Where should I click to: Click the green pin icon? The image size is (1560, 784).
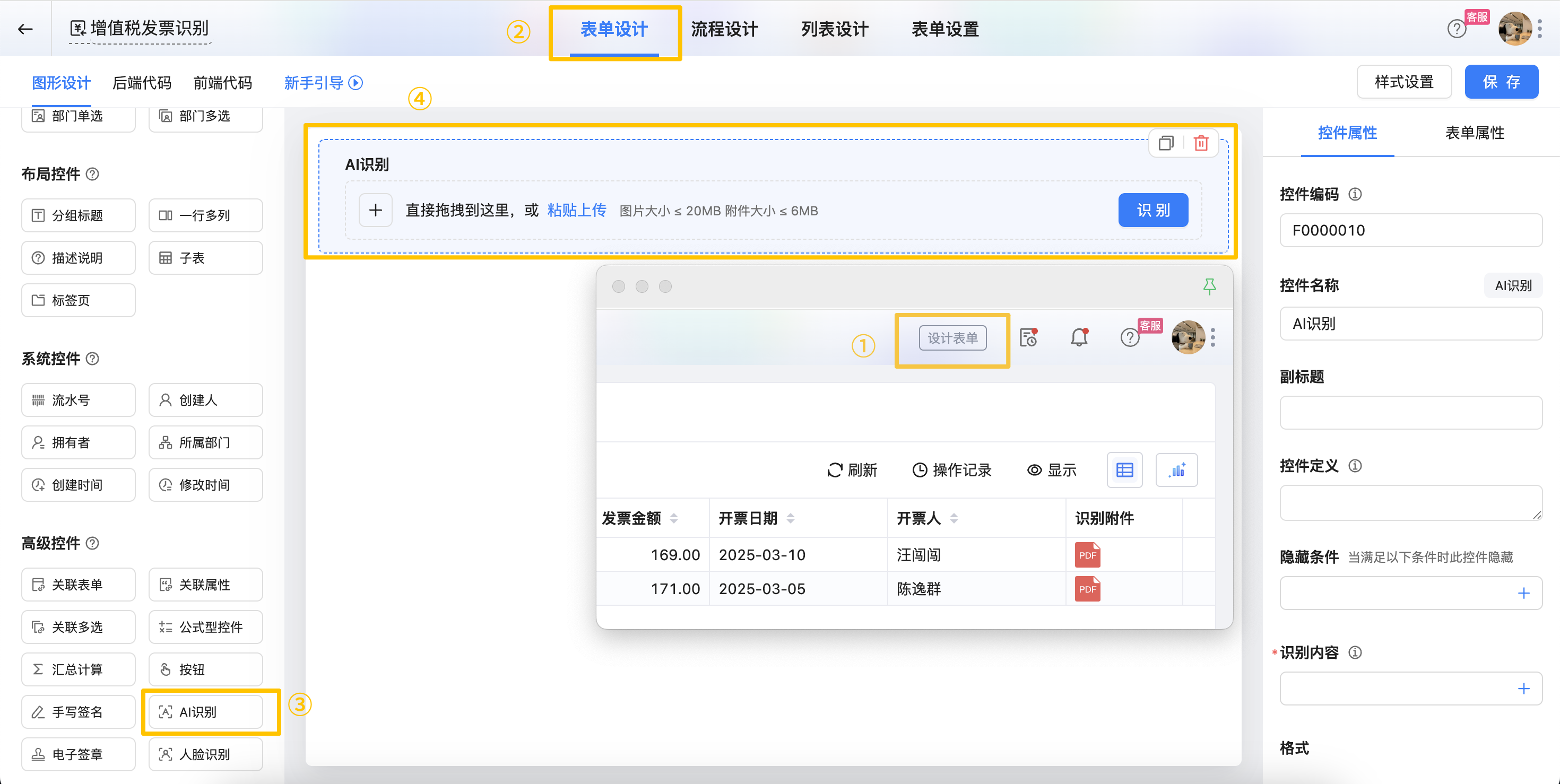1209,286
